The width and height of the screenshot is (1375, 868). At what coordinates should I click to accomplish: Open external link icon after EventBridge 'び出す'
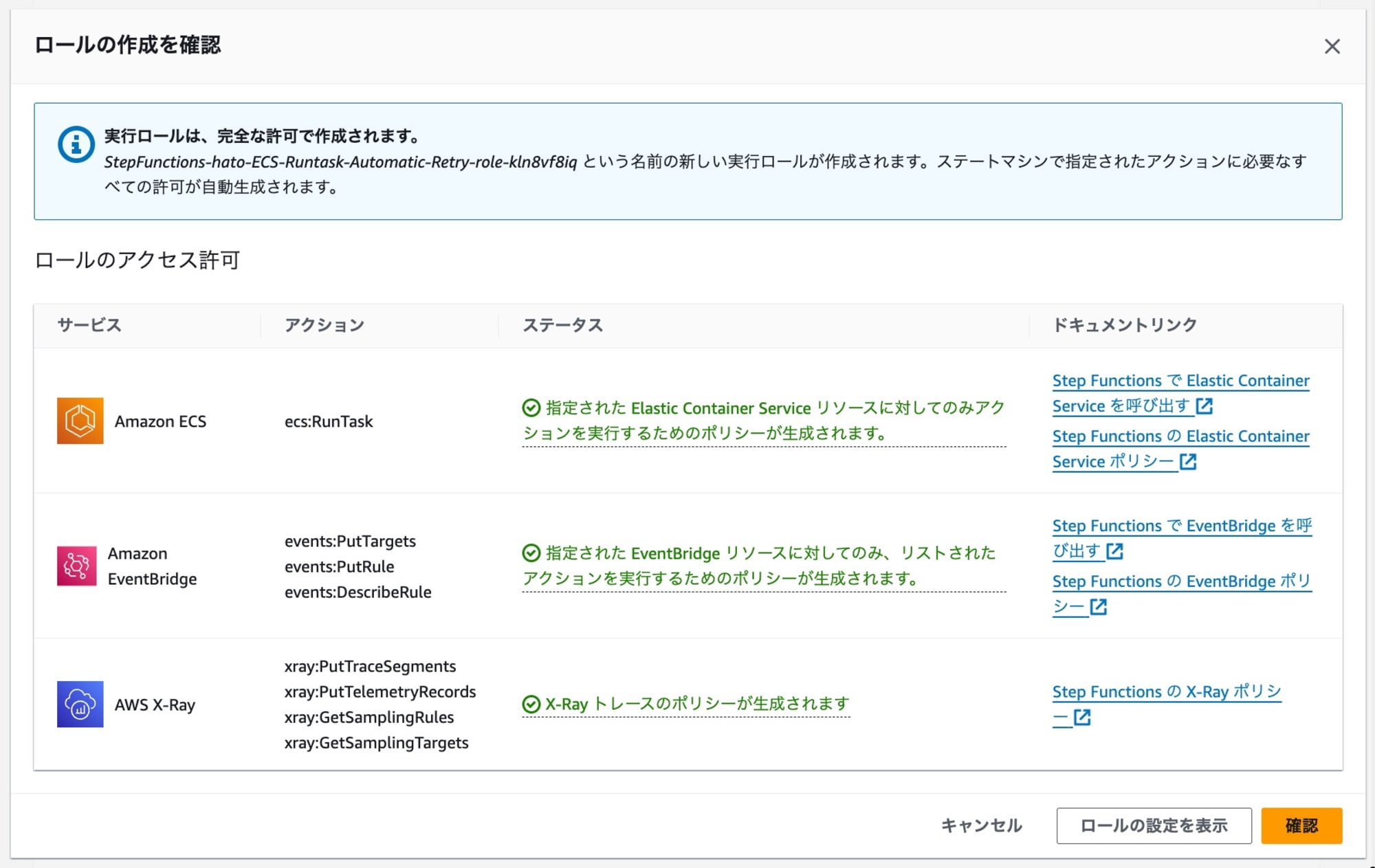1114,551
